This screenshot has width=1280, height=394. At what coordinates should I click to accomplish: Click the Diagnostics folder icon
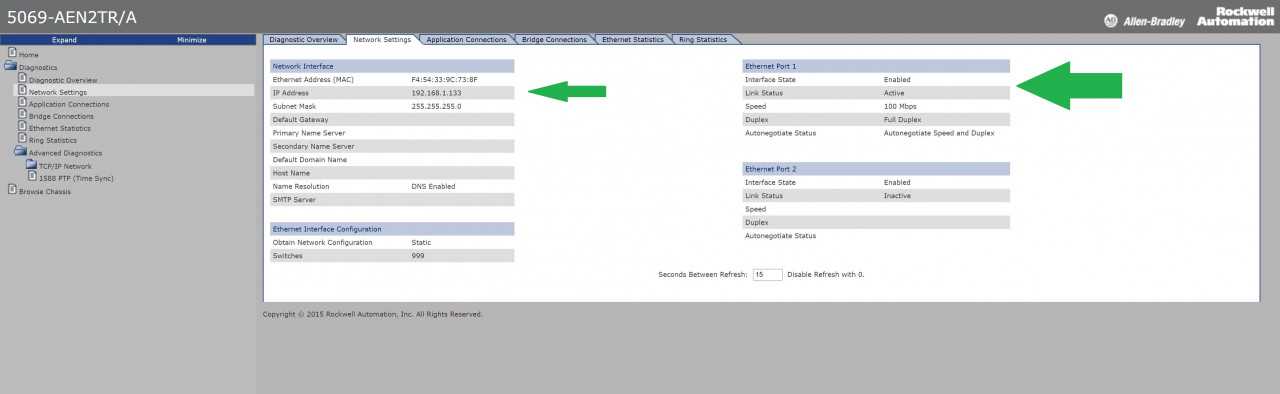coord(10,66)
